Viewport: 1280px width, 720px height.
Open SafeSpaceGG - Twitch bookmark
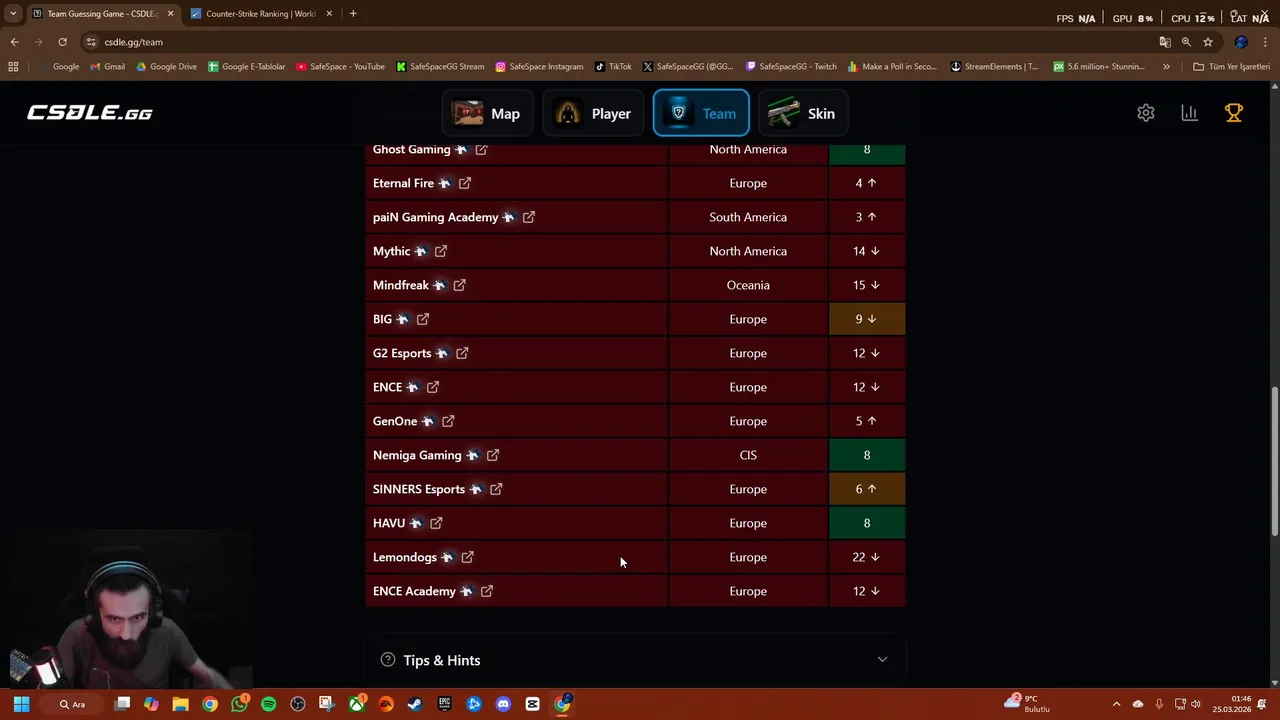(x=791, y=67)
